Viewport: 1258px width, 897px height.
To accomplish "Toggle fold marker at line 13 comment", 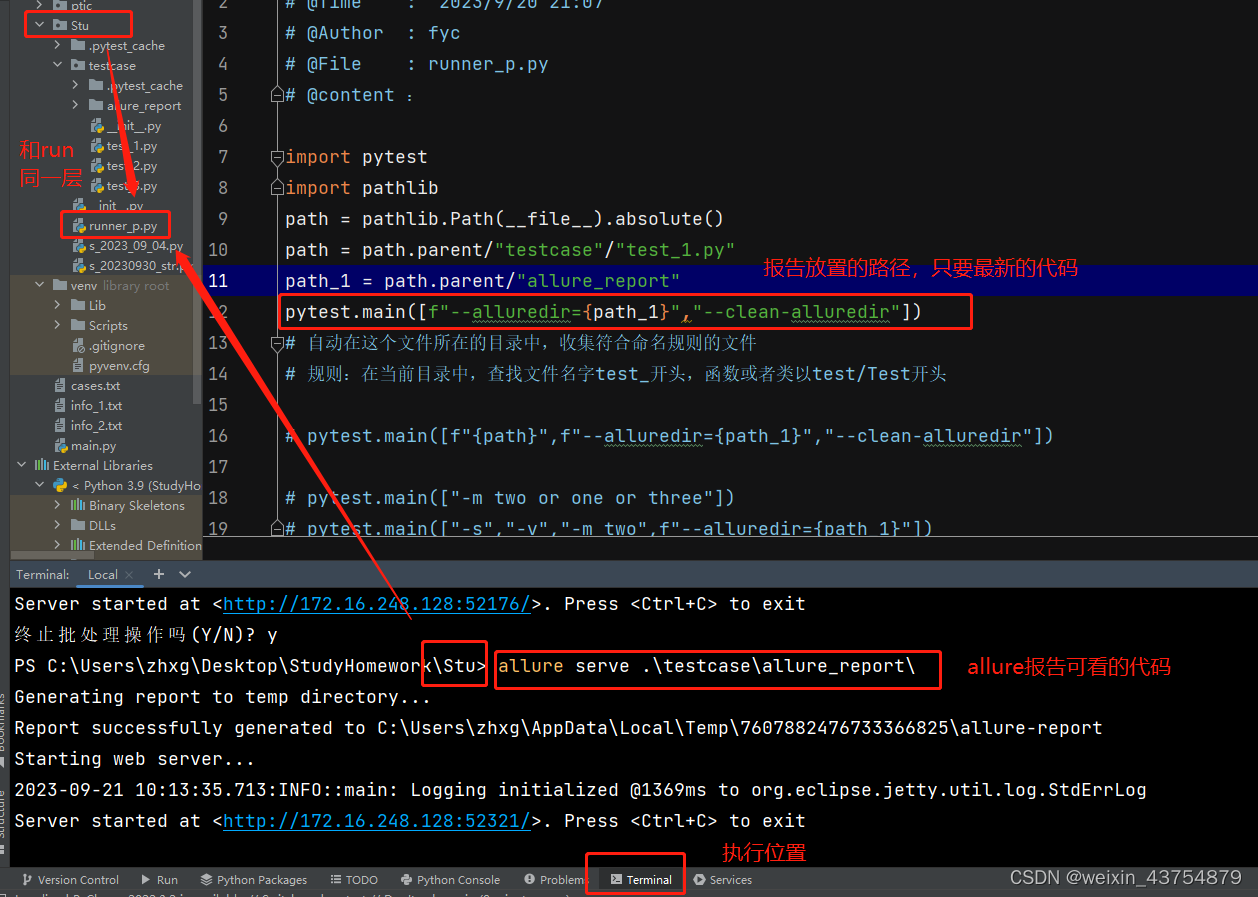I will pyautogui.click(x=277, y=343).
